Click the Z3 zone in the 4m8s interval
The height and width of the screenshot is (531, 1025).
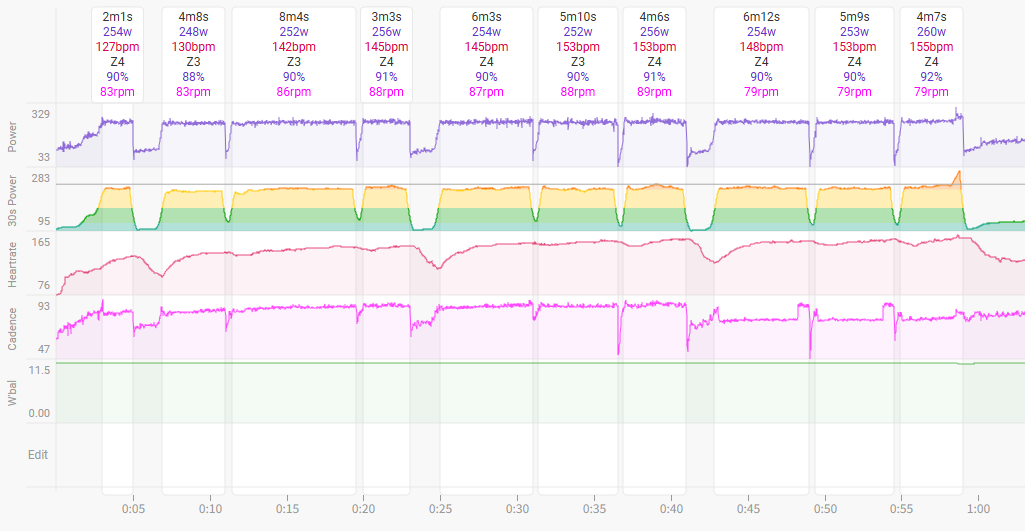tap(193, 61)
